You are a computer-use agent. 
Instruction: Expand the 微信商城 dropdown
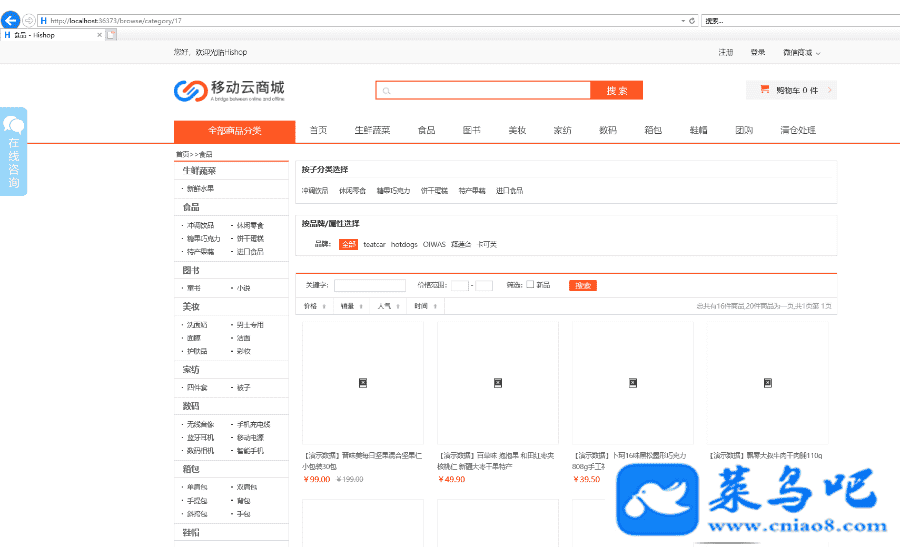coord(801,53)
